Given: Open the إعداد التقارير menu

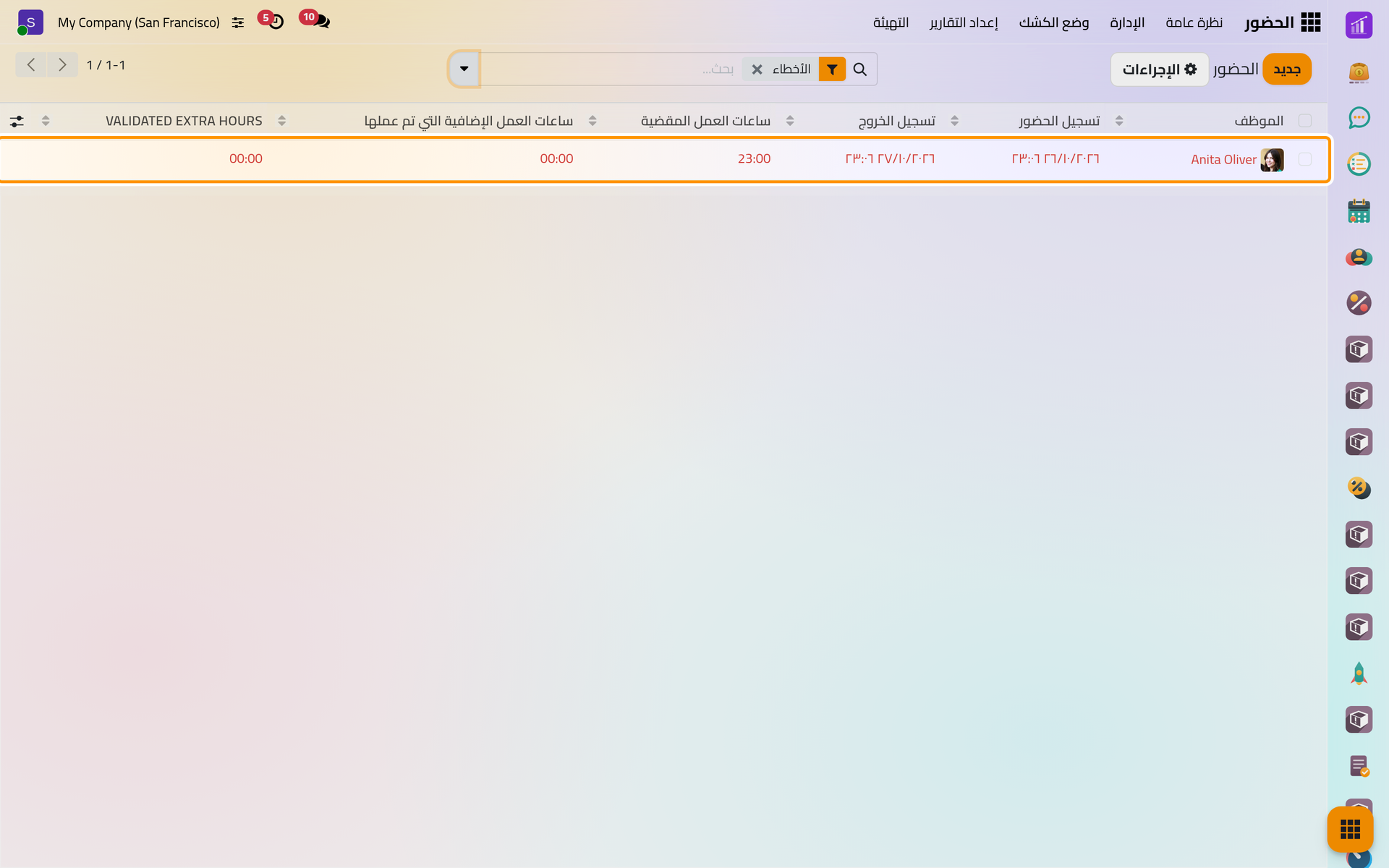Looking at the screenshot, I should tap(964, 22).
